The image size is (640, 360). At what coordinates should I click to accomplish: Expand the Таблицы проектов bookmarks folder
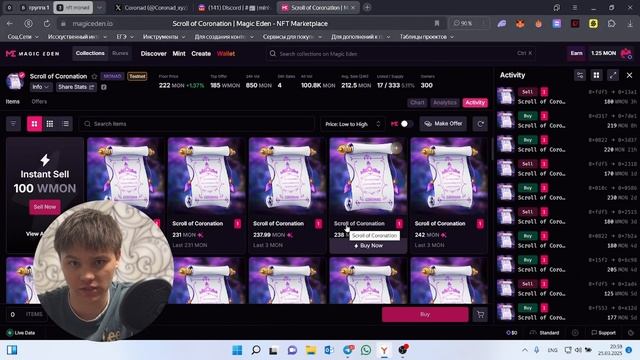click(x=427, y=37)
